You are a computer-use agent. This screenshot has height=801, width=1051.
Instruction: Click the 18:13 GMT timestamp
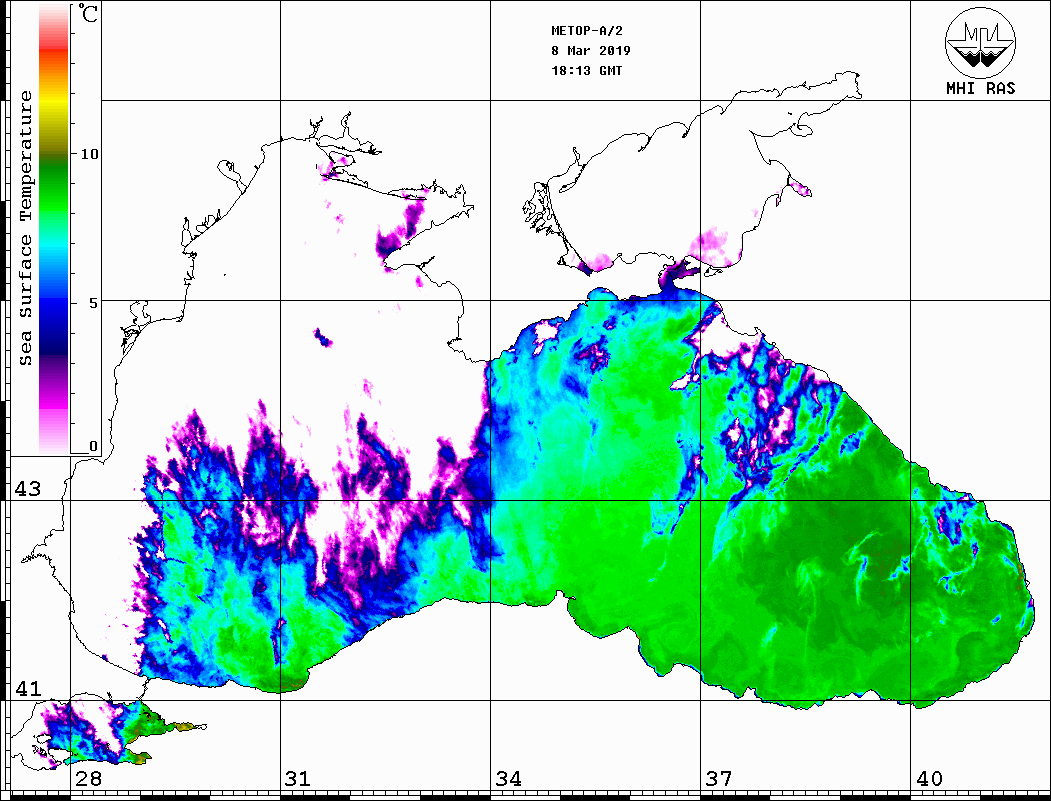pos(586,71)
